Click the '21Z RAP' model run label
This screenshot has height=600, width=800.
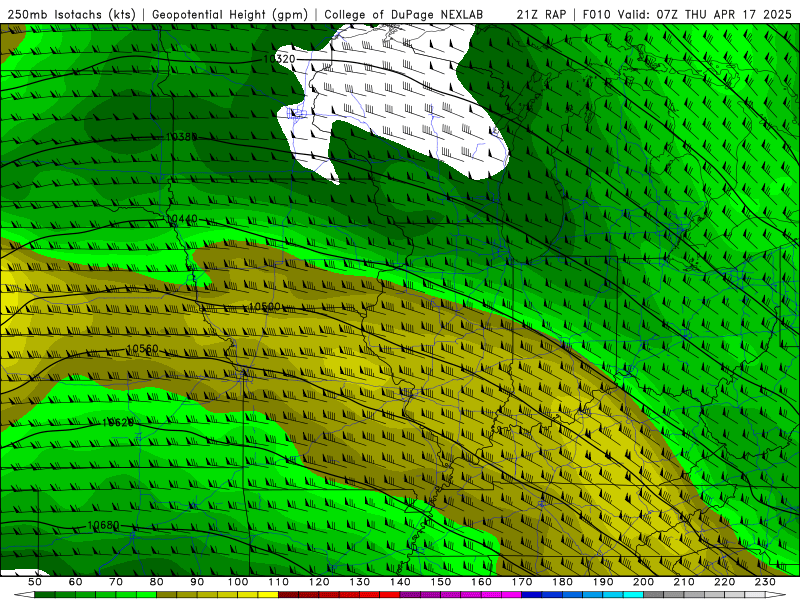(x=541, y=14)
